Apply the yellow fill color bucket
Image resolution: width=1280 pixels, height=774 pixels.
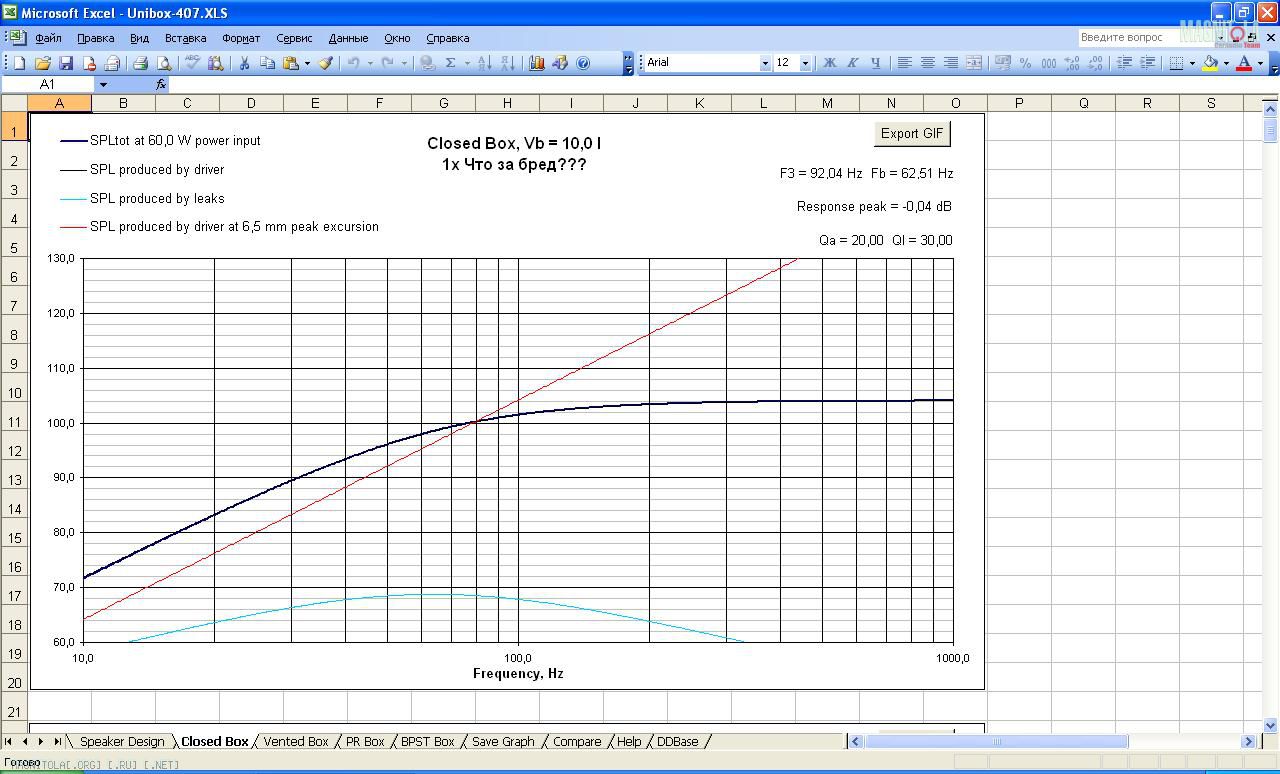(x=1210, y=63)
